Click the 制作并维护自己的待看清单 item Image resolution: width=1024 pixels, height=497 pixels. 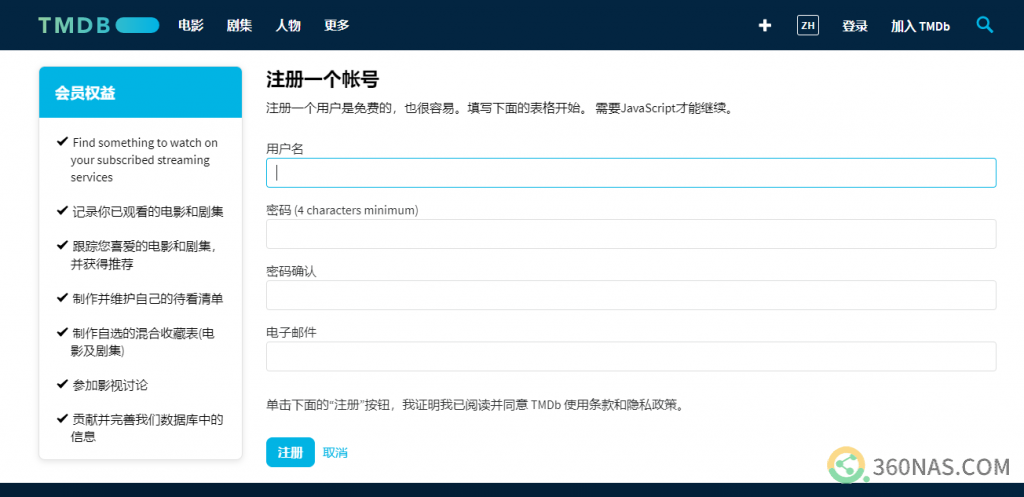140,299
